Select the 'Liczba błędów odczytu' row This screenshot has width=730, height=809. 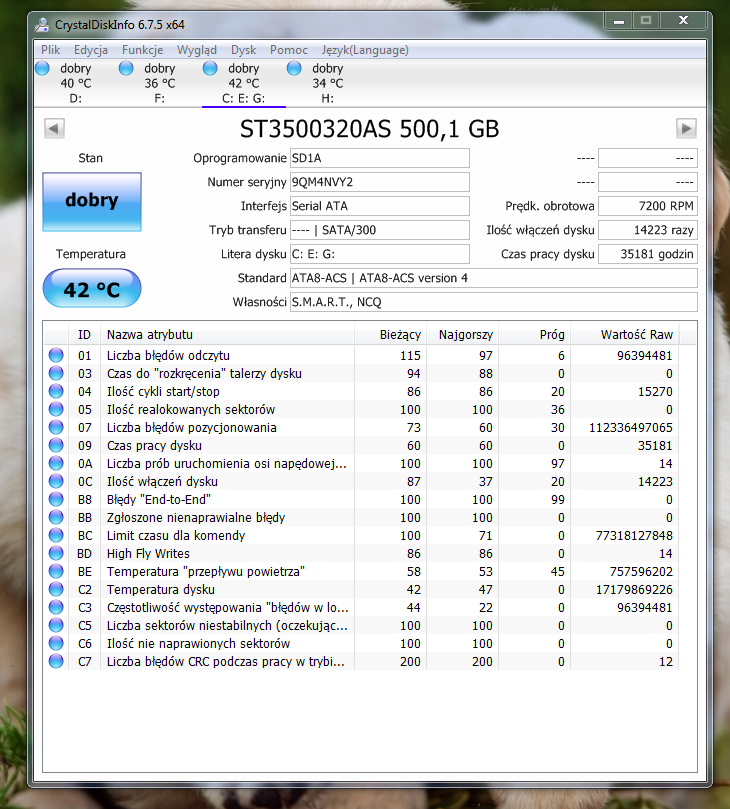point(361,355)
